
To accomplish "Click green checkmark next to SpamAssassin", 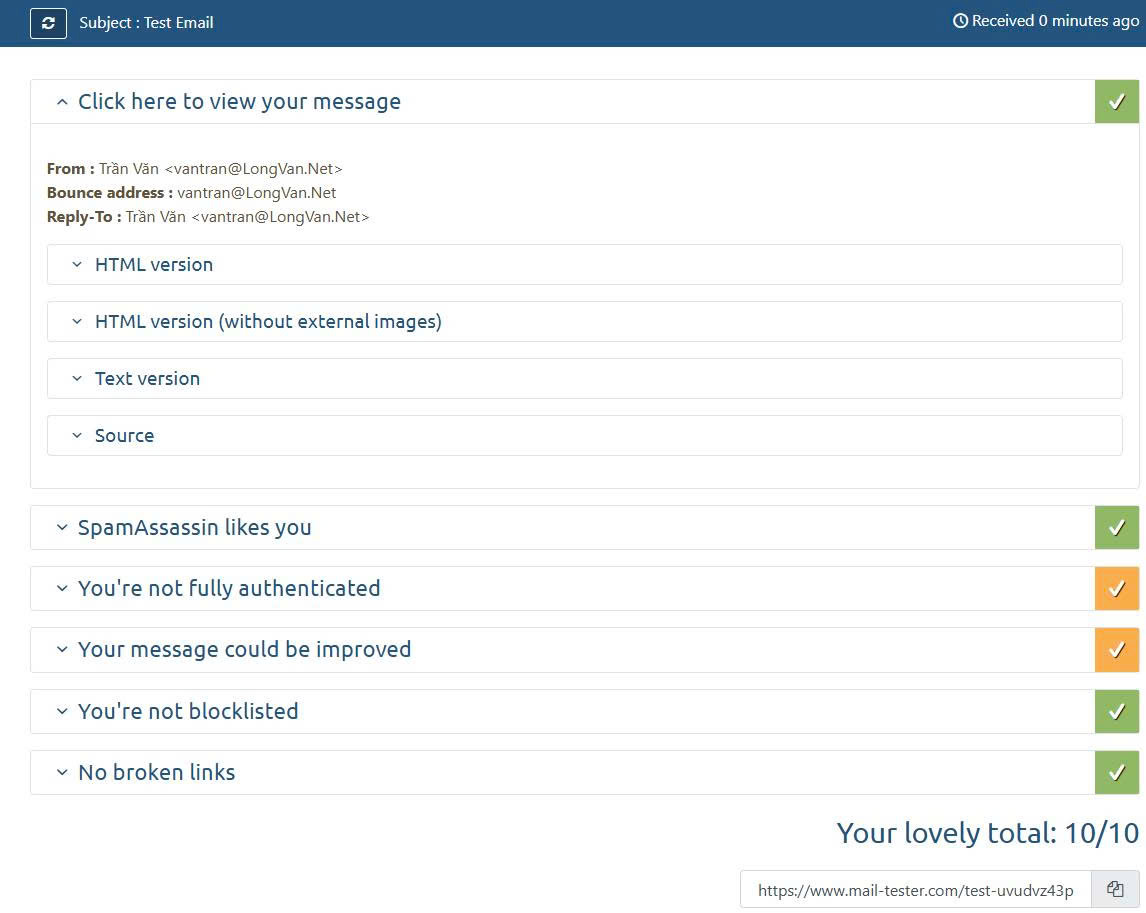I will (x=1117, y=528).
